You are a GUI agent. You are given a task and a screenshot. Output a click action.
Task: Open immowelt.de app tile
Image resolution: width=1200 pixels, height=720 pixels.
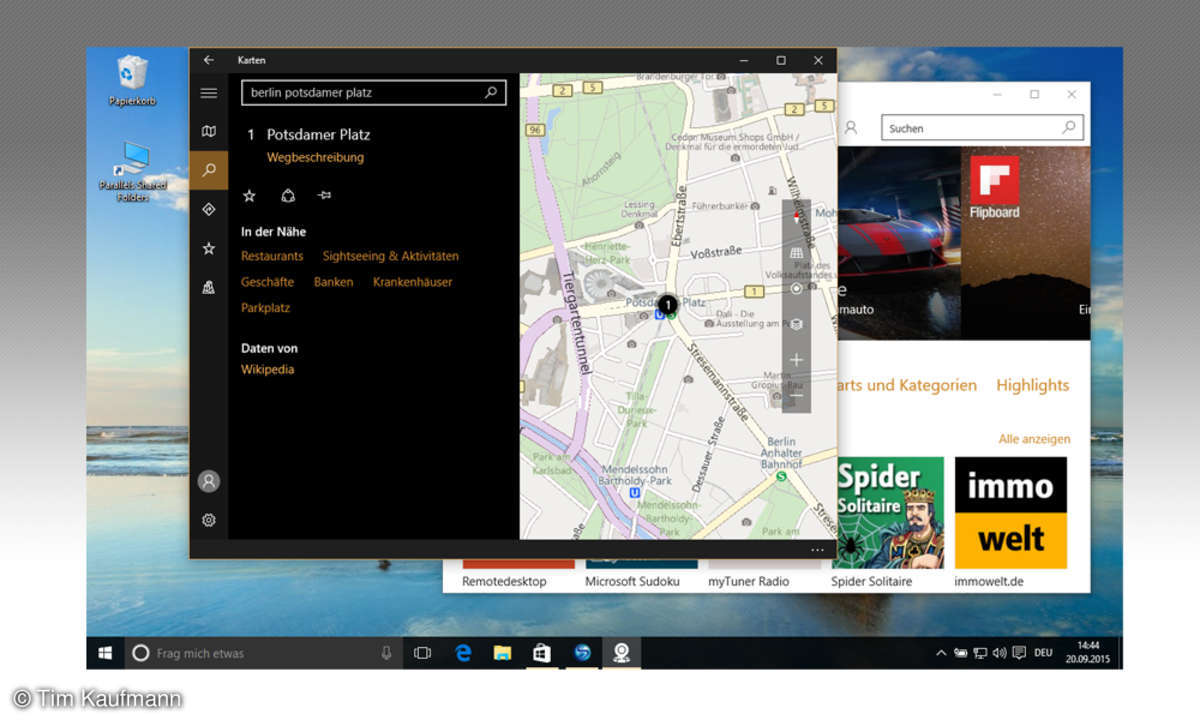click(1011, 513)
